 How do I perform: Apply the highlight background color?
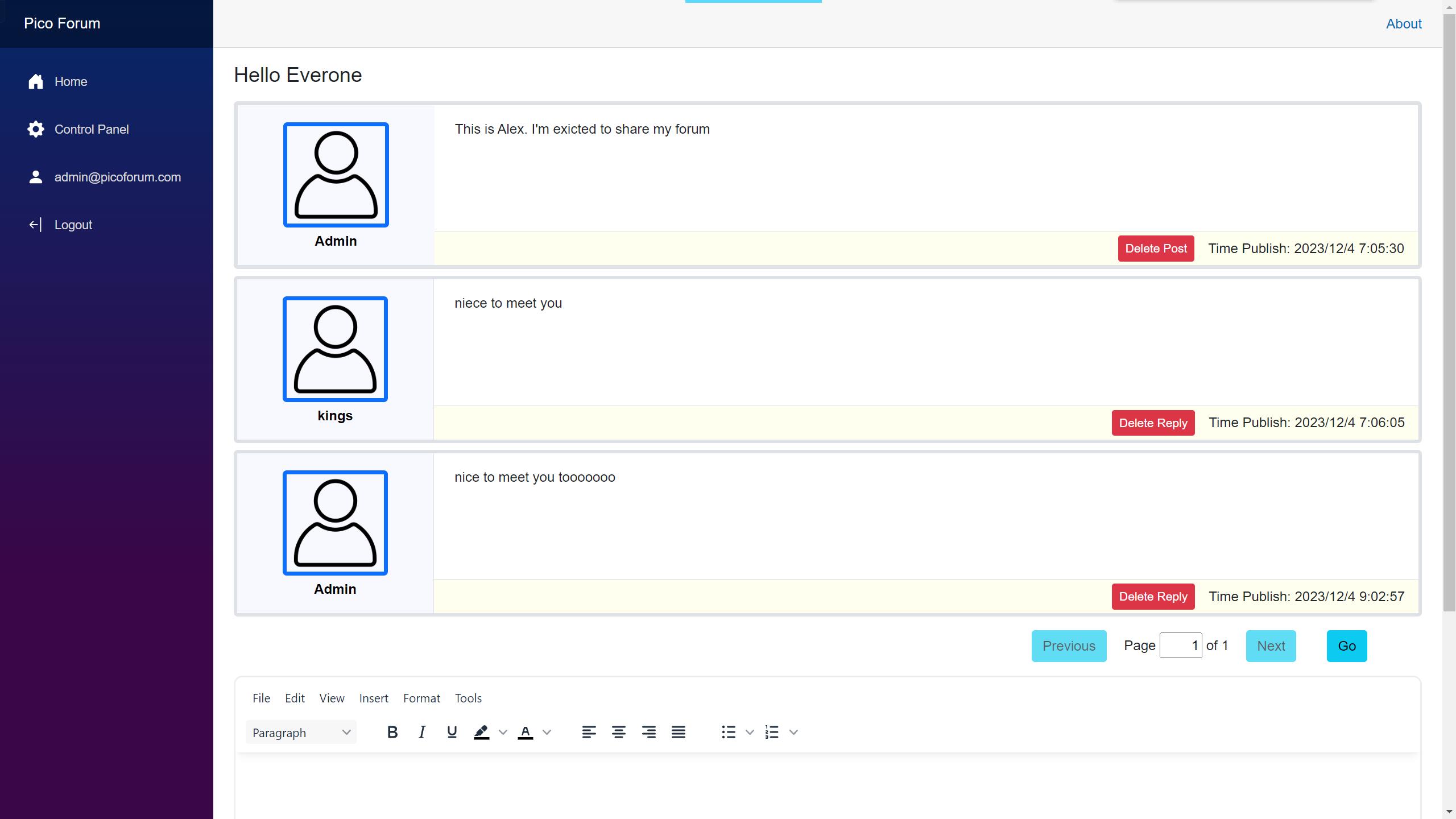482,732
